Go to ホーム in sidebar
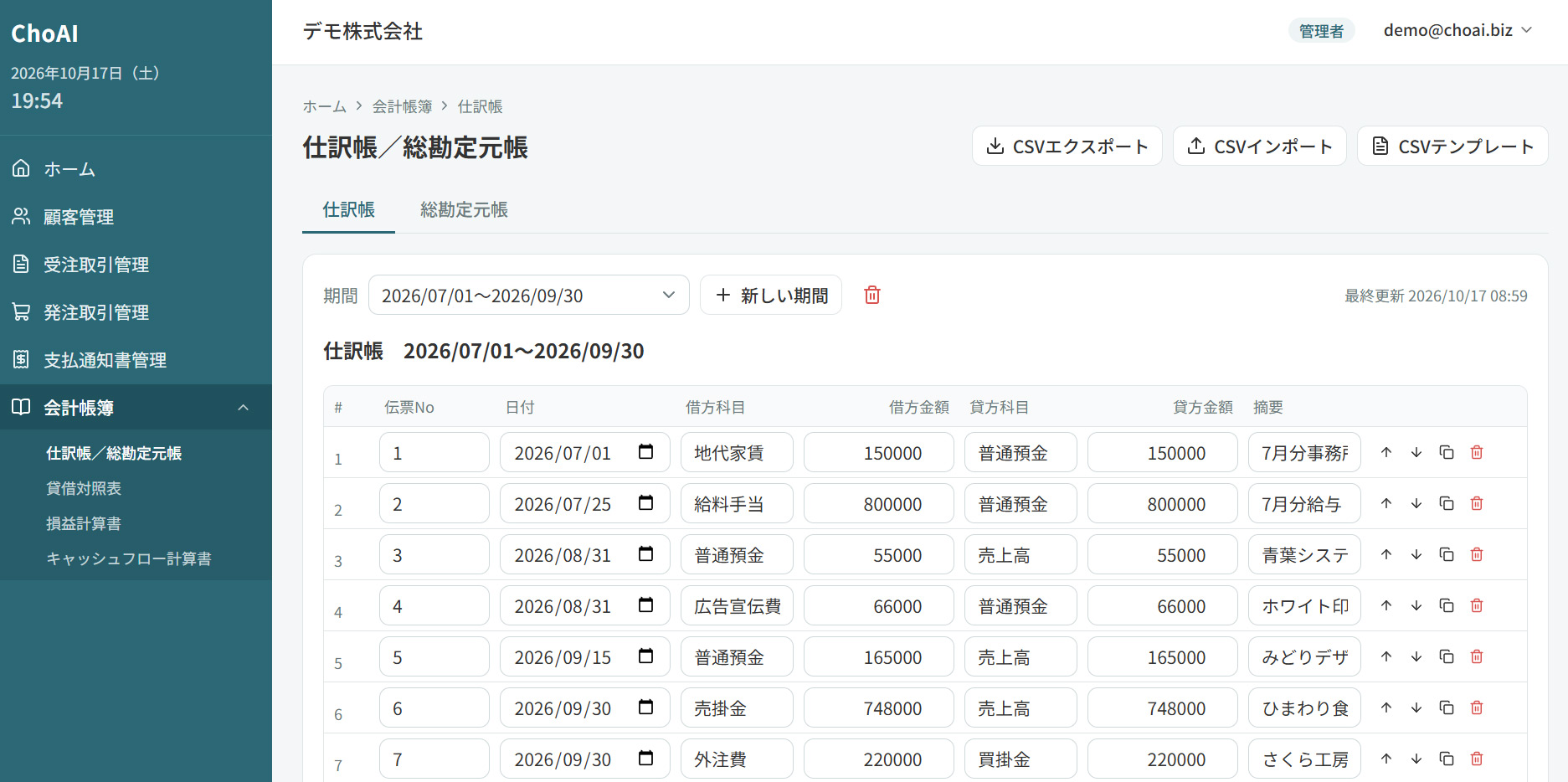 (x=136, y=169)
